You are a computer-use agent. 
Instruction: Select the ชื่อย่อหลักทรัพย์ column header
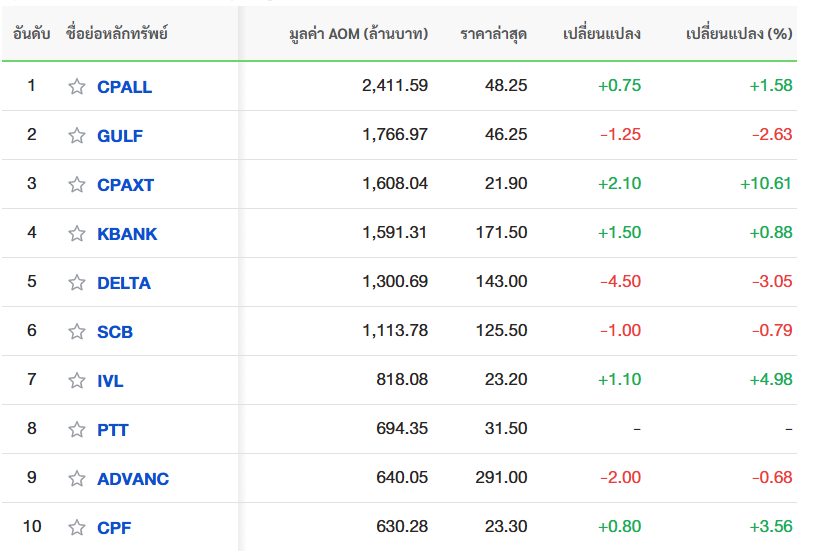pos(117,34)
